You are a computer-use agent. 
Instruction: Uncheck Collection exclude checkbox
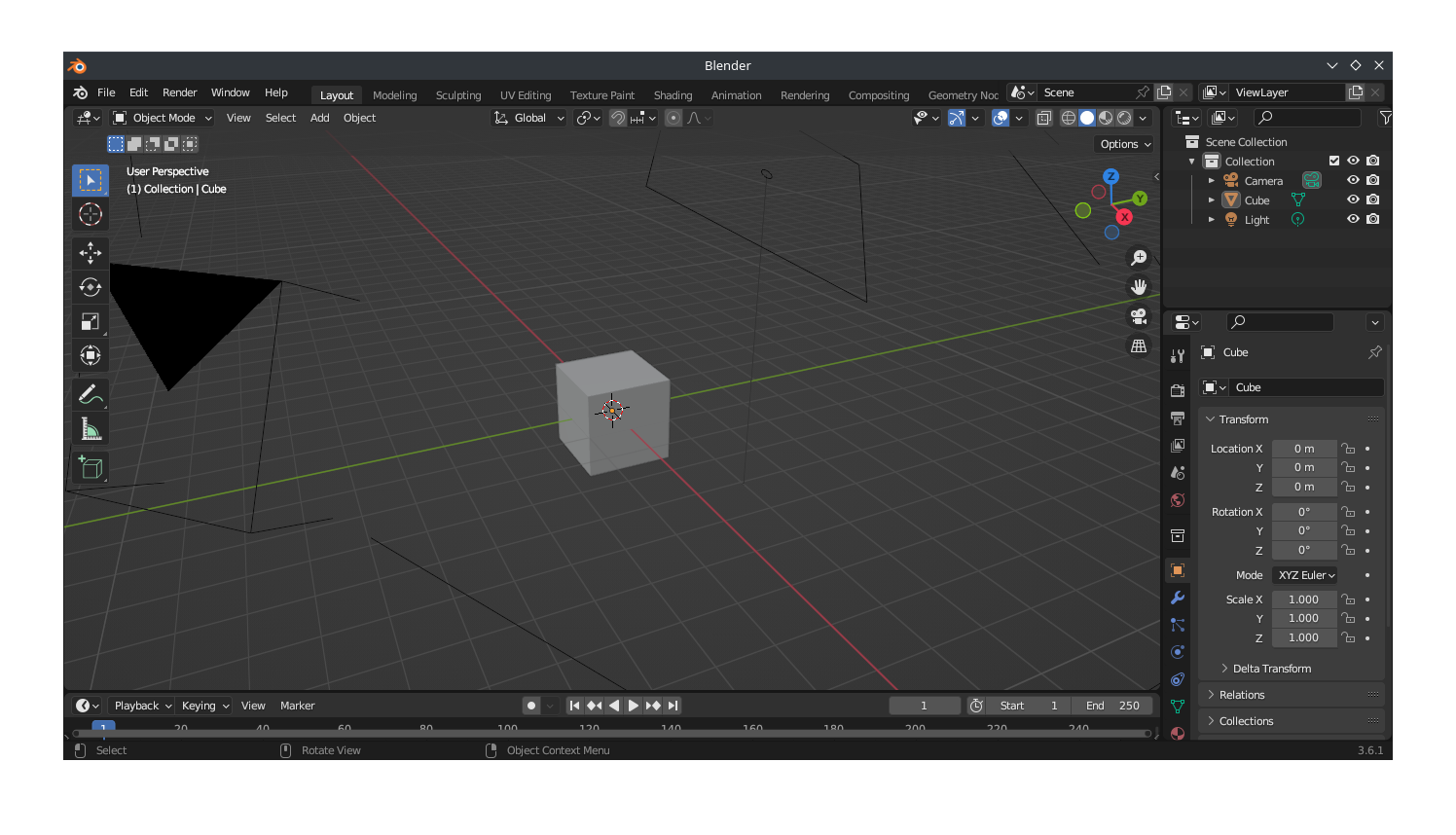[x=1334, y=161]
